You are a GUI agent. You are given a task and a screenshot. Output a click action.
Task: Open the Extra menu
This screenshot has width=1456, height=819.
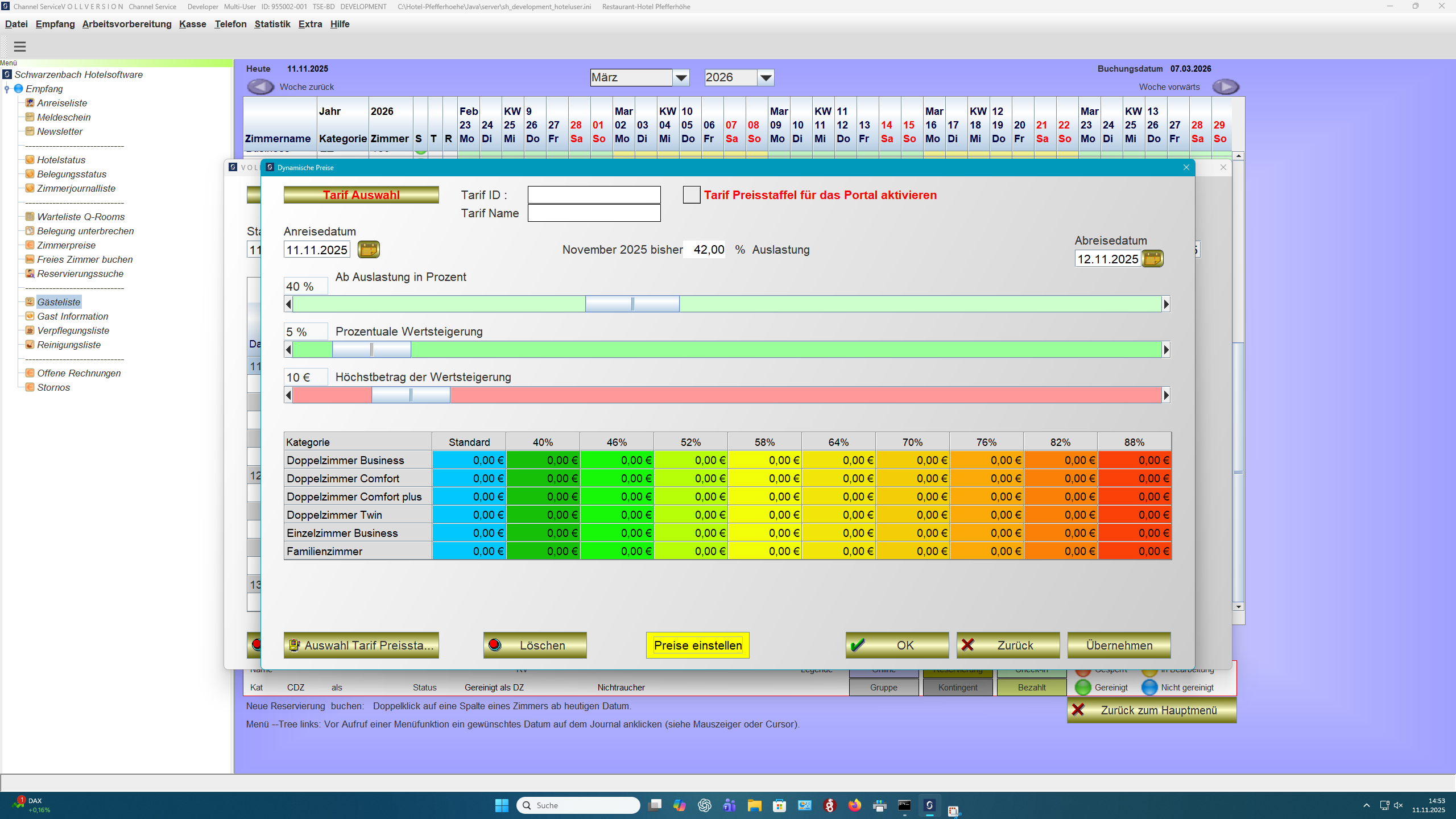[x=310, y=24]
